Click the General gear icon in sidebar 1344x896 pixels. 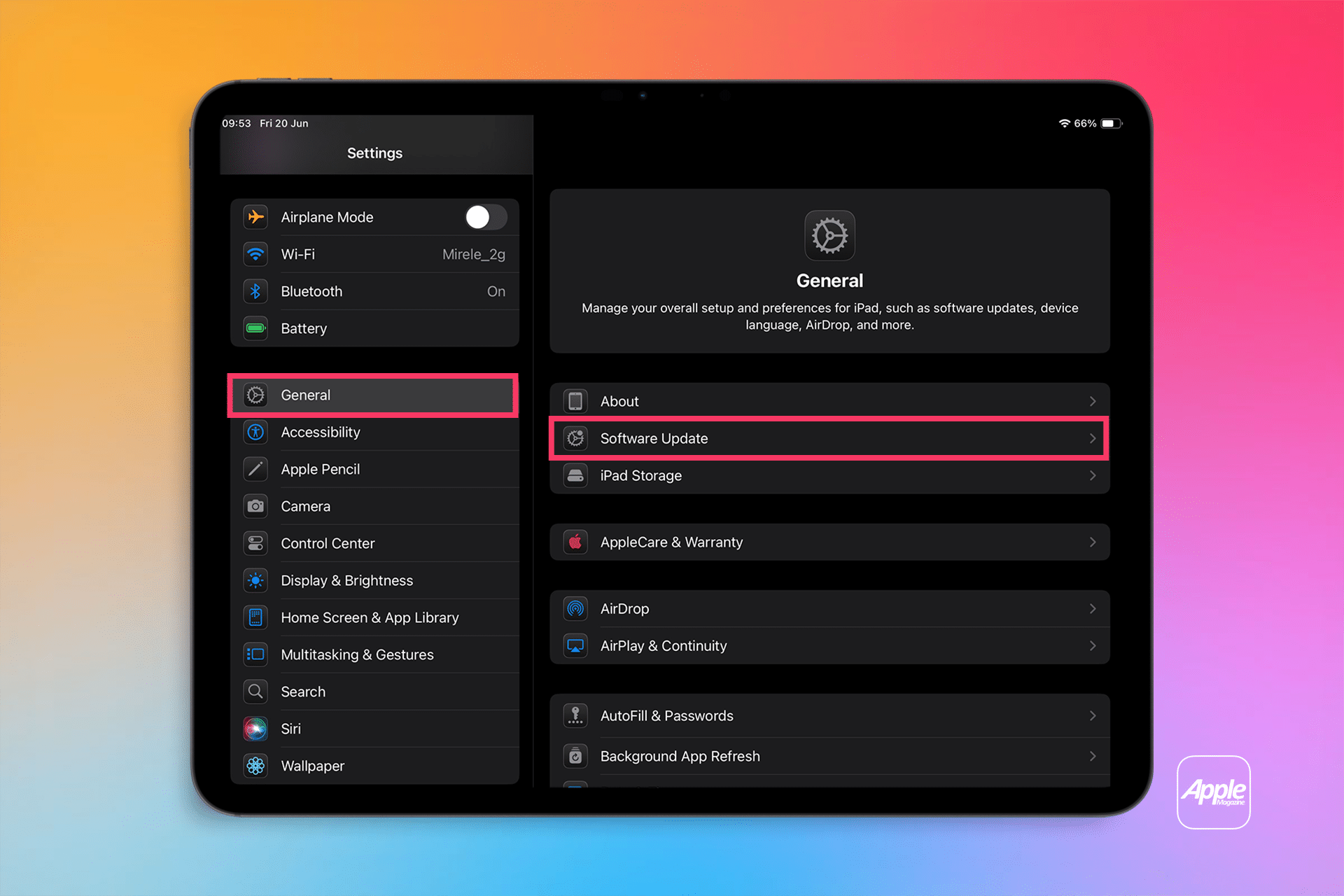pos(255,395)
